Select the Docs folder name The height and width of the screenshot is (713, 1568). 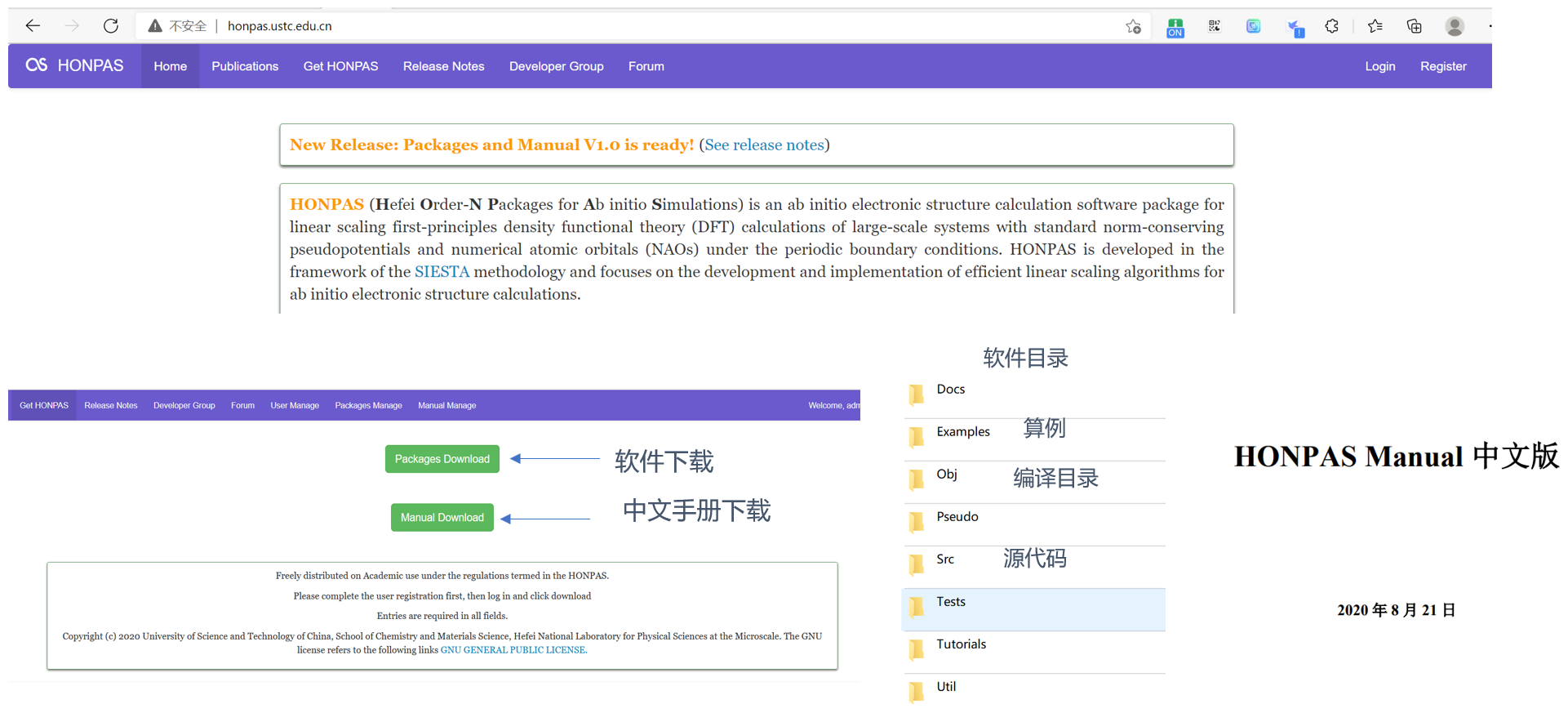[x=951, y=389]
